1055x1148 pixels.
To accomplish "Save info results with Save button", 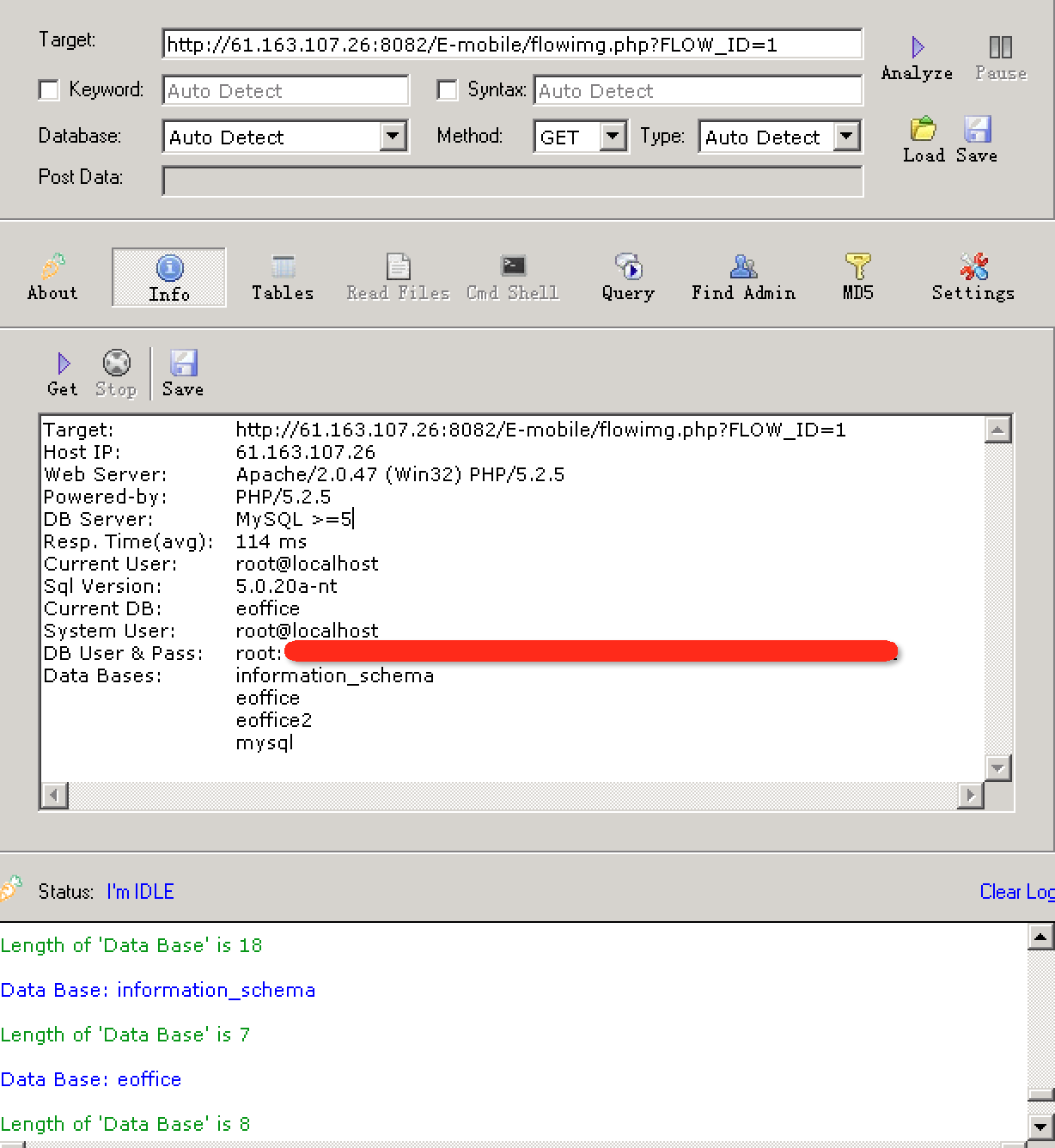I will click(183, 374).
